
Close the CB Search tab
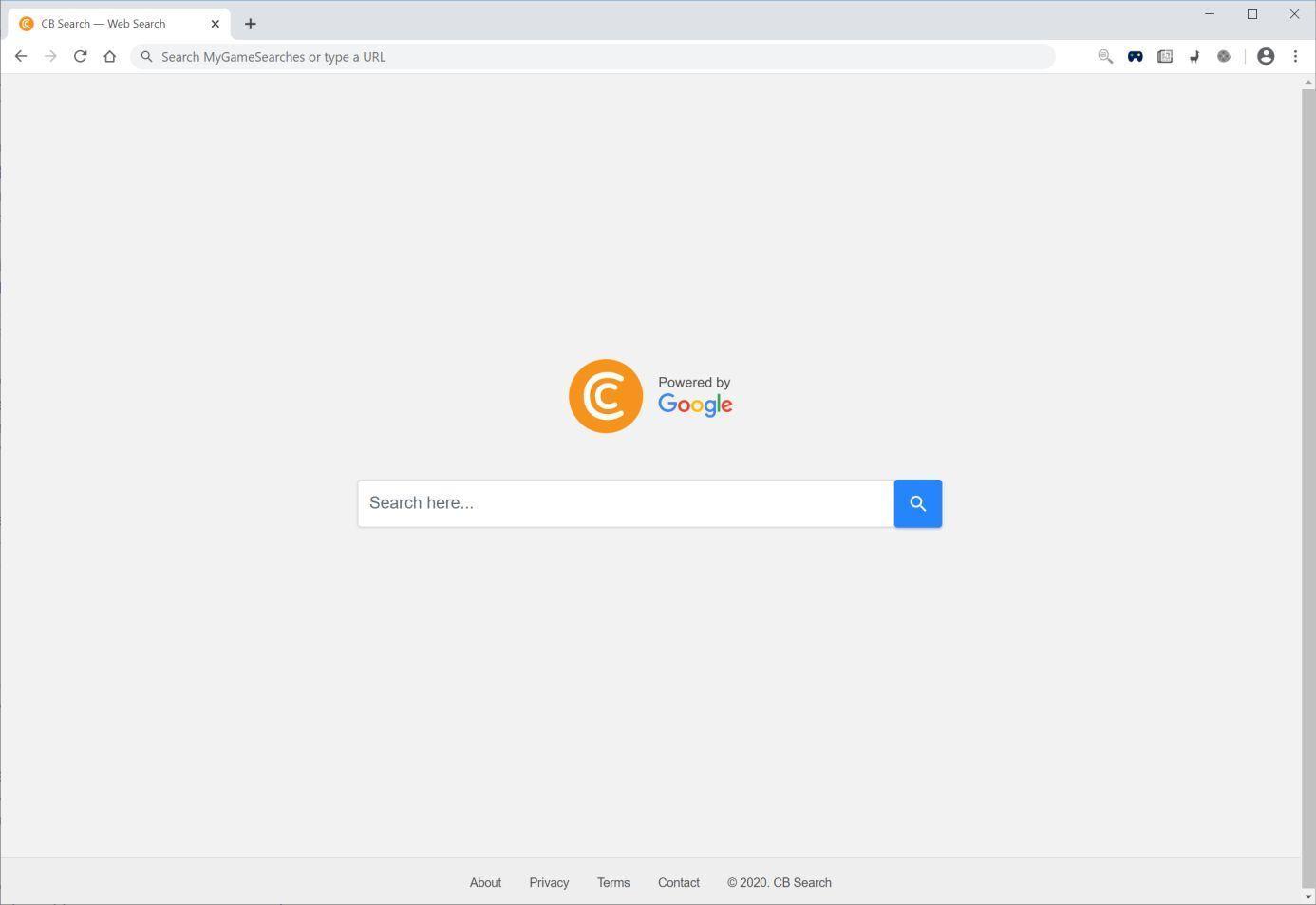[x=216, y=24]
